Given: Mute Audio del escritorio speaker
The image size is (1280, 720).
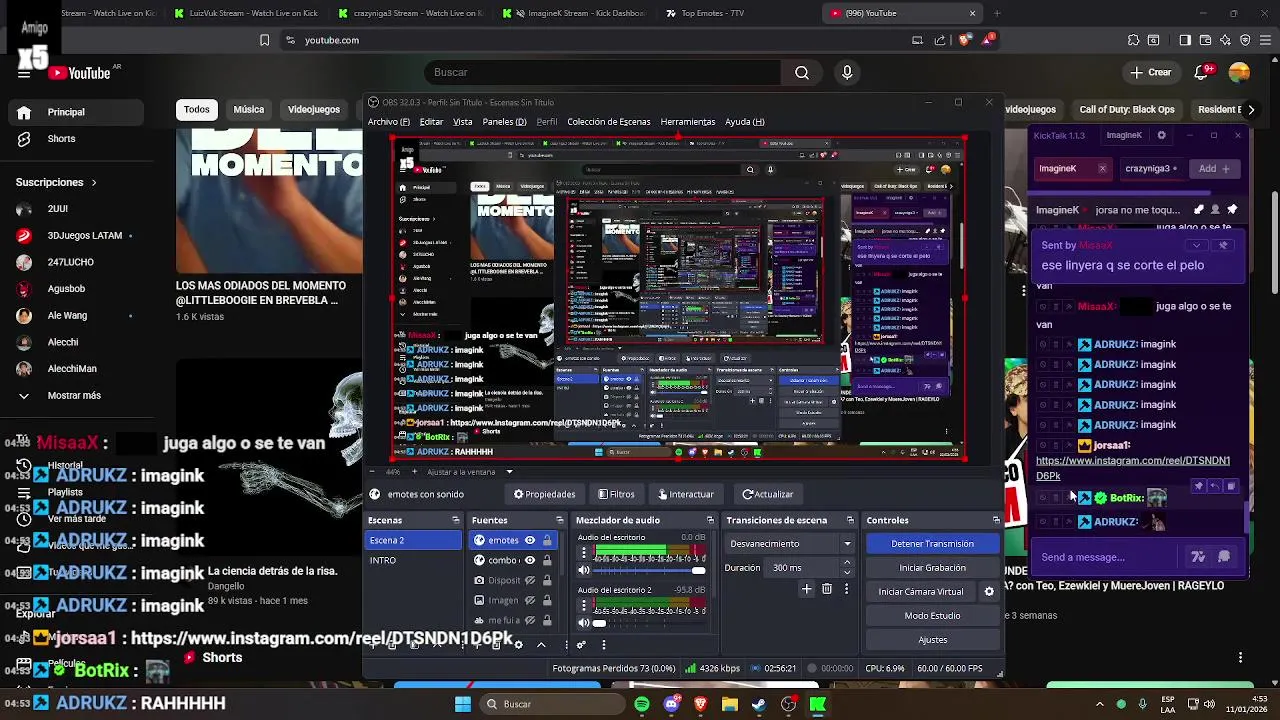Looking at the screenshot, I should click(584, 570).
